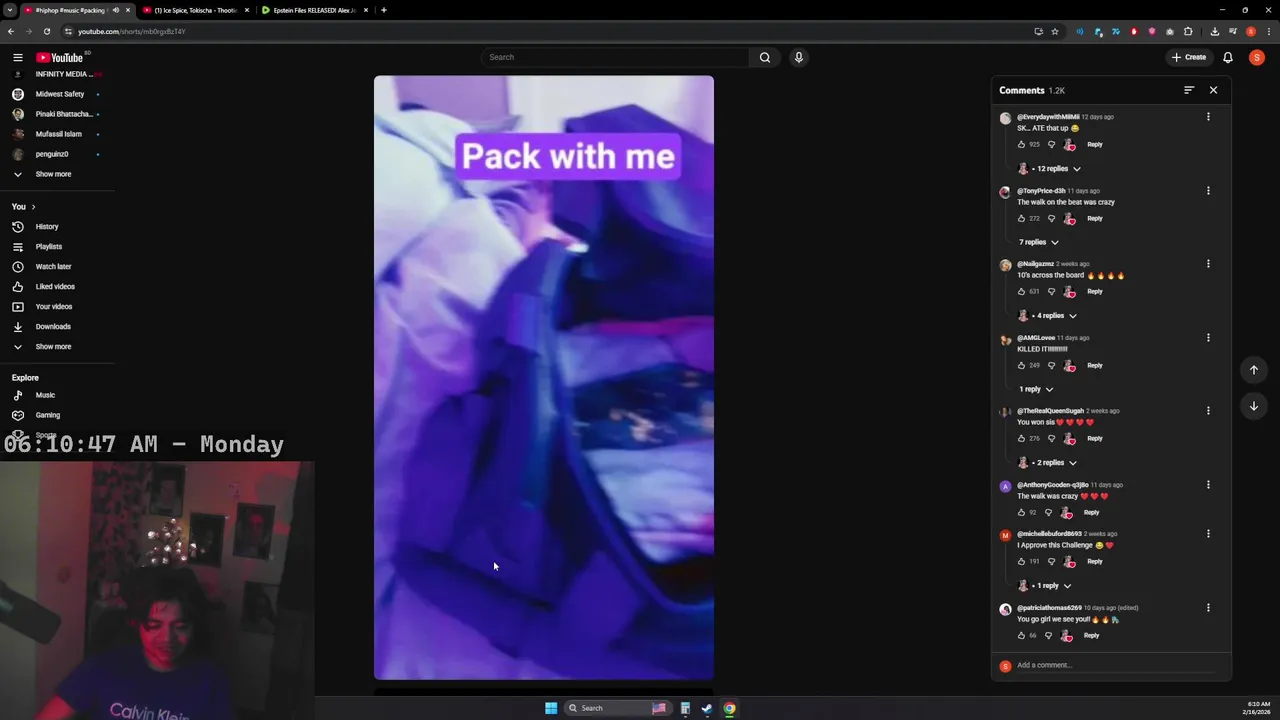
Task: Open options menu for patriciathomas6269 comment
Action: pos(1208,608)
